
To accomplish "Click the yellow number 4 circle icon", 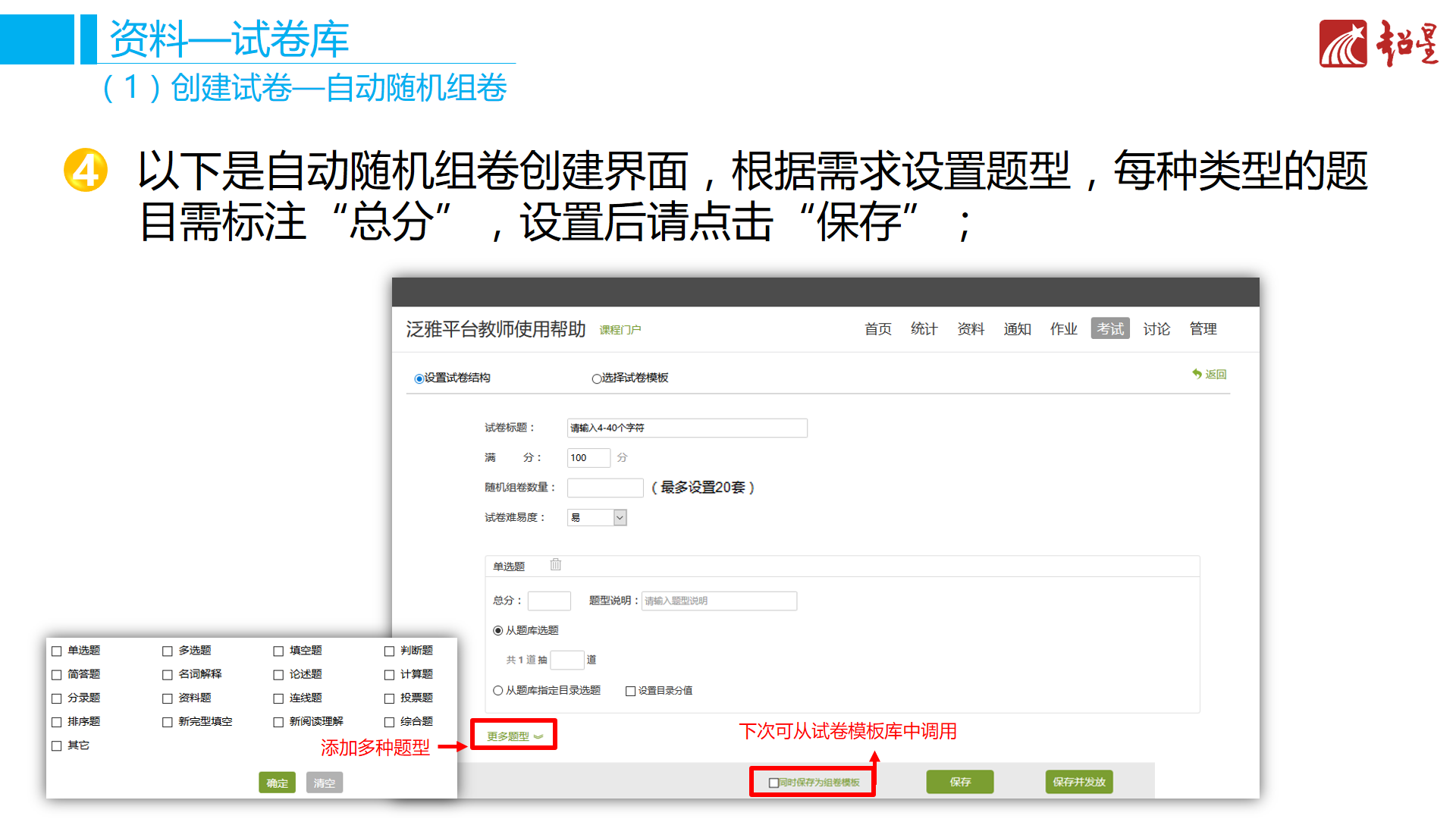I will pos(86,170).
